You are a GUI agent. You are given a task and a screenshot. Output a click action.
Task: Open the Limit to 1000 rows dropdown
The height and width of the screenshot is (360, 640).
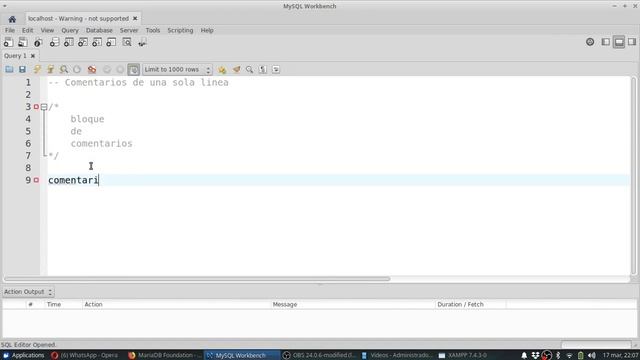click(177, 69)
